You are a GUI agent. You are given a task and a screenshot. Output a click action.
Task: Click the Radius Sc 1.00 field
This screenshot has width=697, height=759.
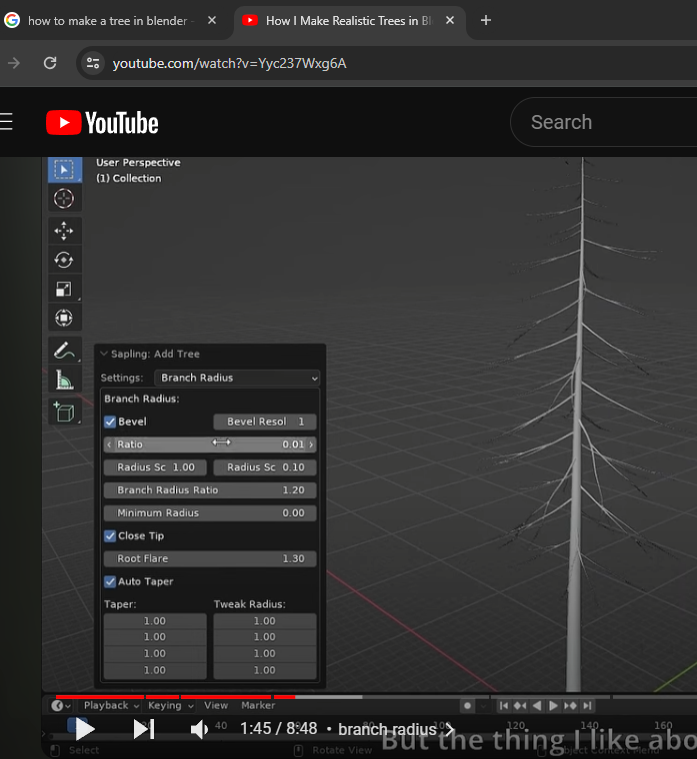click(x=155, y=467)
